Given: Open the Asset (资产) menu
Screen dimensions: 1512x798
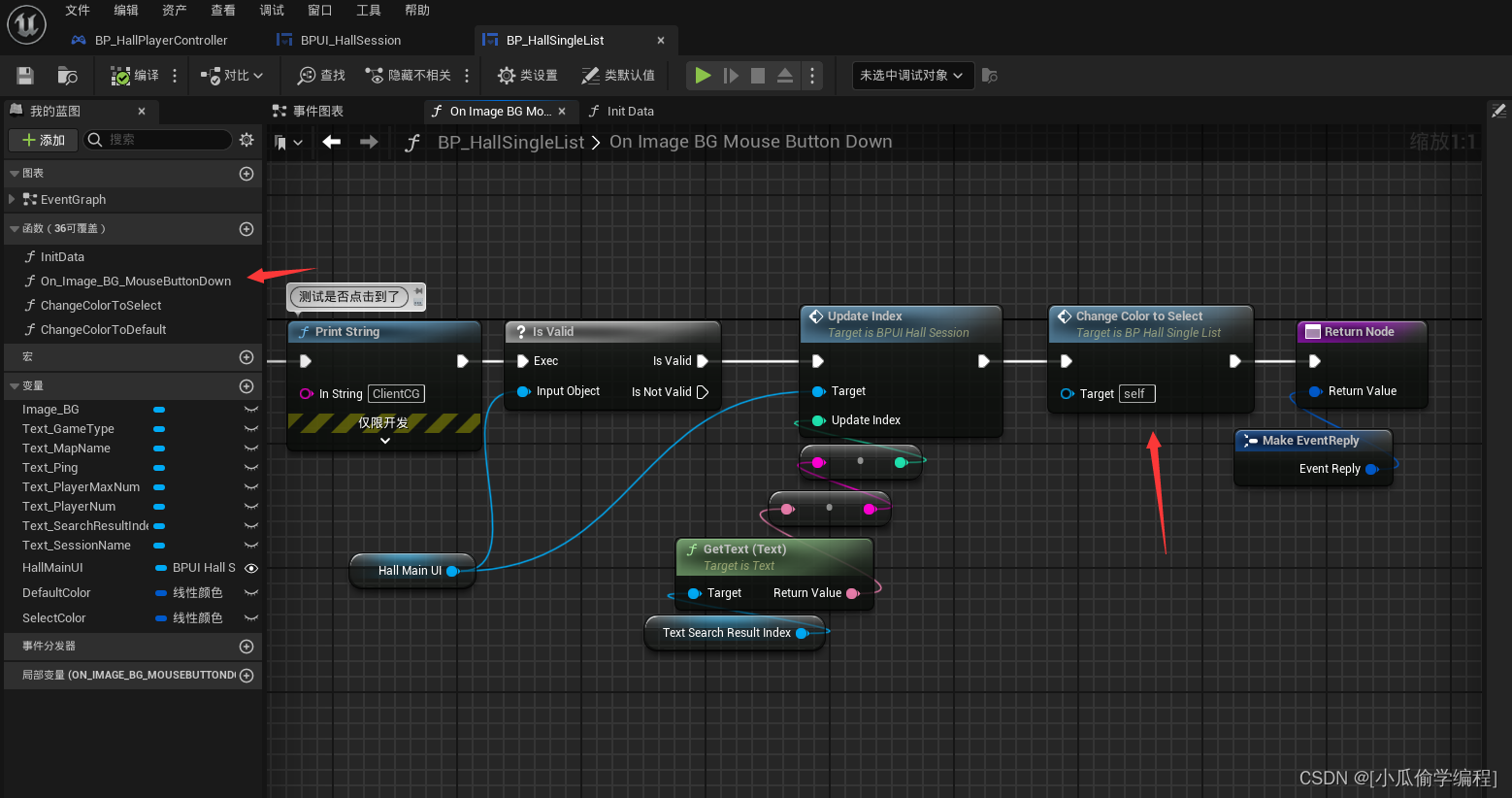Looking at the screenshot, I should 175,11.
